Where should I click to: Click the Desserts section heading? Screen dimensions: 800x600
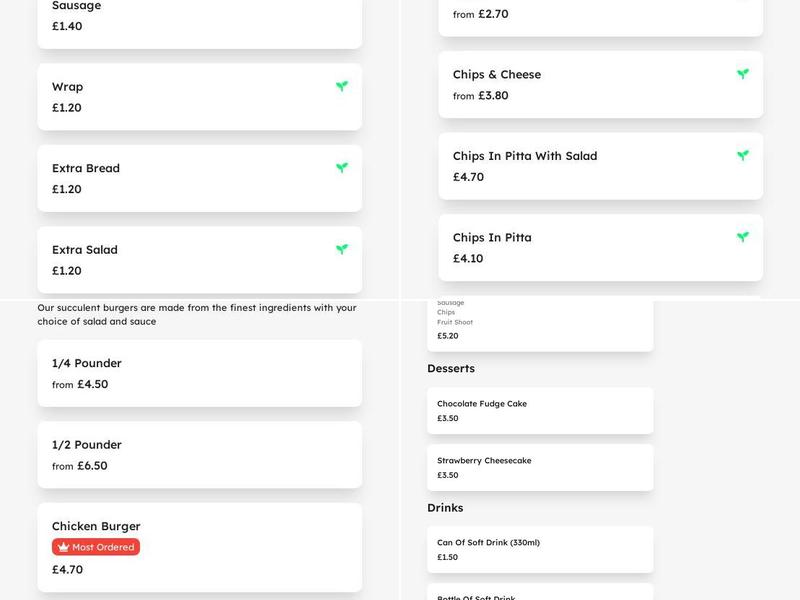(451, 368)
